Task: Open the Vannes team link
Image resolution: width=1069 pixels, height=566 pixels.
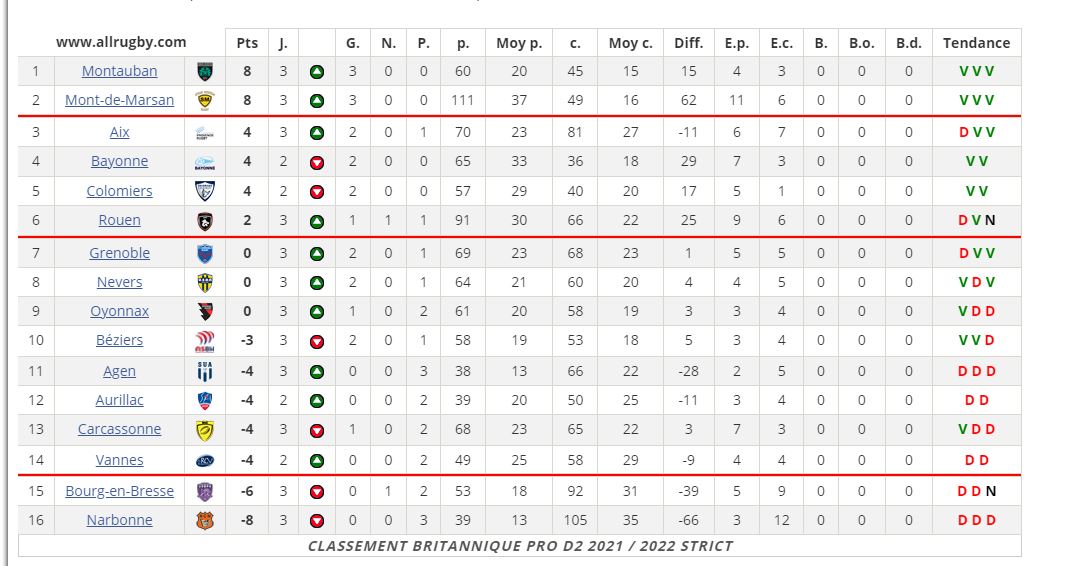Action: coord(119,460)
